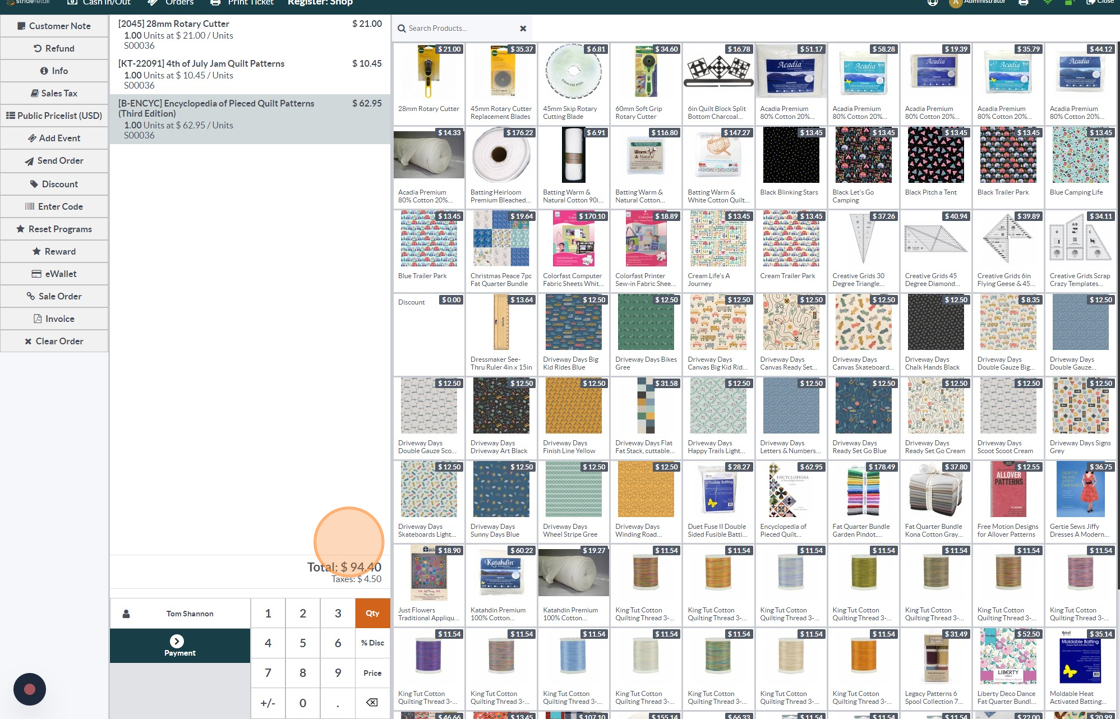Open the Info panel button
1120x719 pixels.
[x=54, y=71]
